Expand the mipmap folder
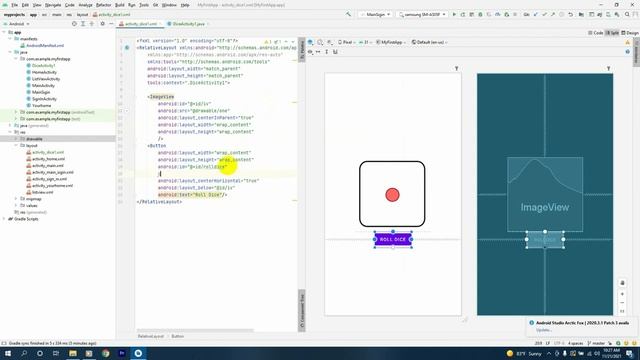Screen dimensions: 640x360 coord(16,199)
